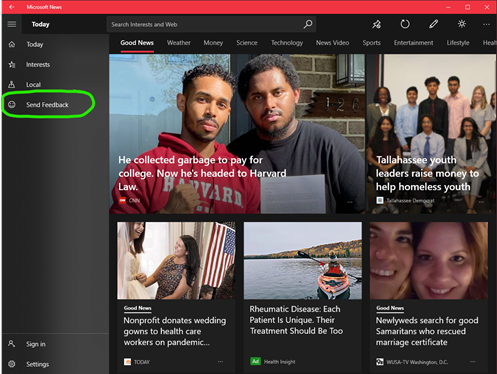Switch to the News Video tab

332,43
